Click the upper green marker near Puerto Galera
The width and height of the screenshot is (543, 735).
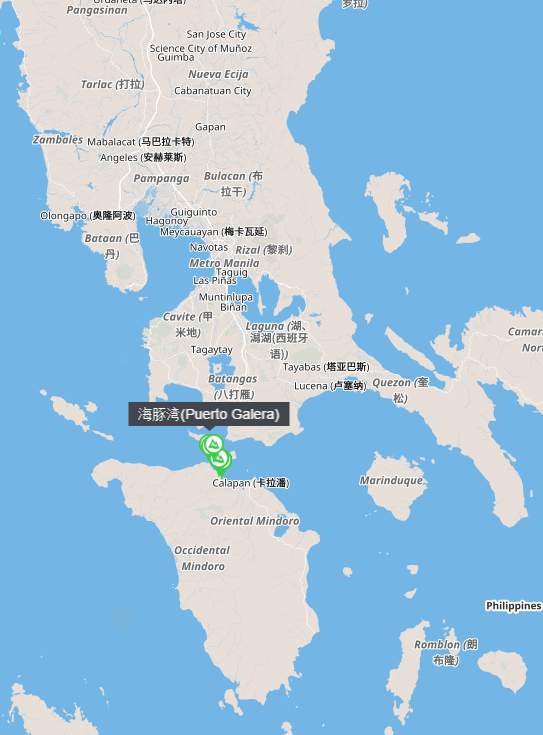pos(213,443)
